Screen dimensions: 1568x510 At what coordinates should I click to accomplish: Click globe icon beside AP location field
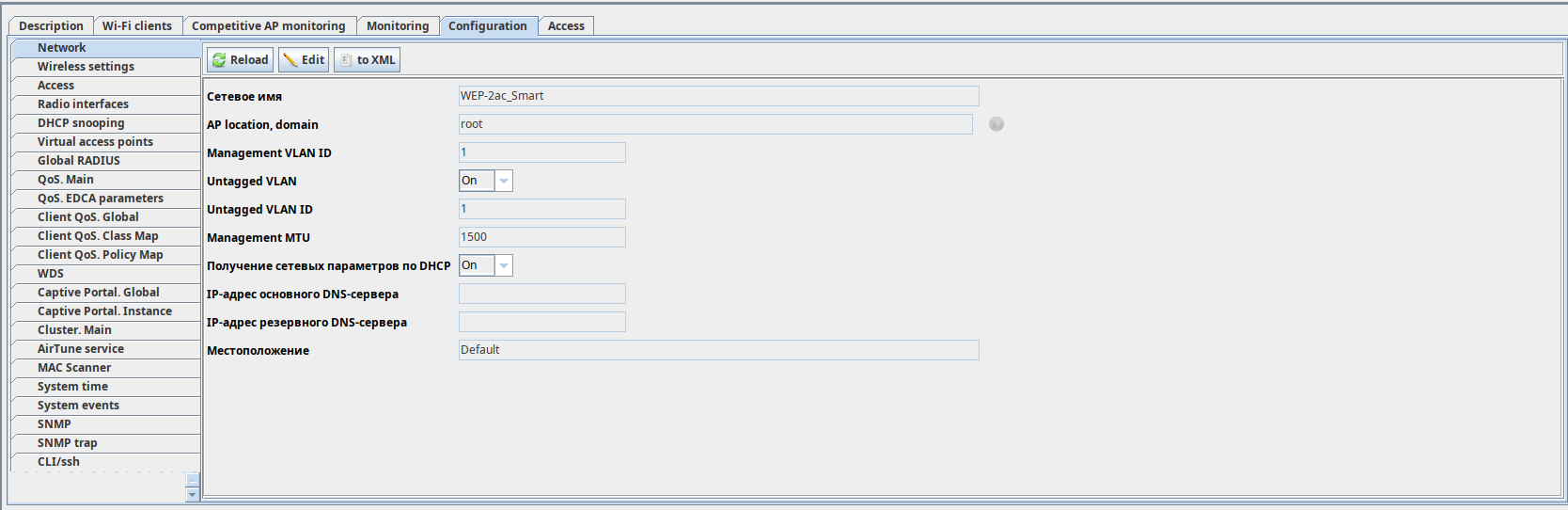coord(996,124)
